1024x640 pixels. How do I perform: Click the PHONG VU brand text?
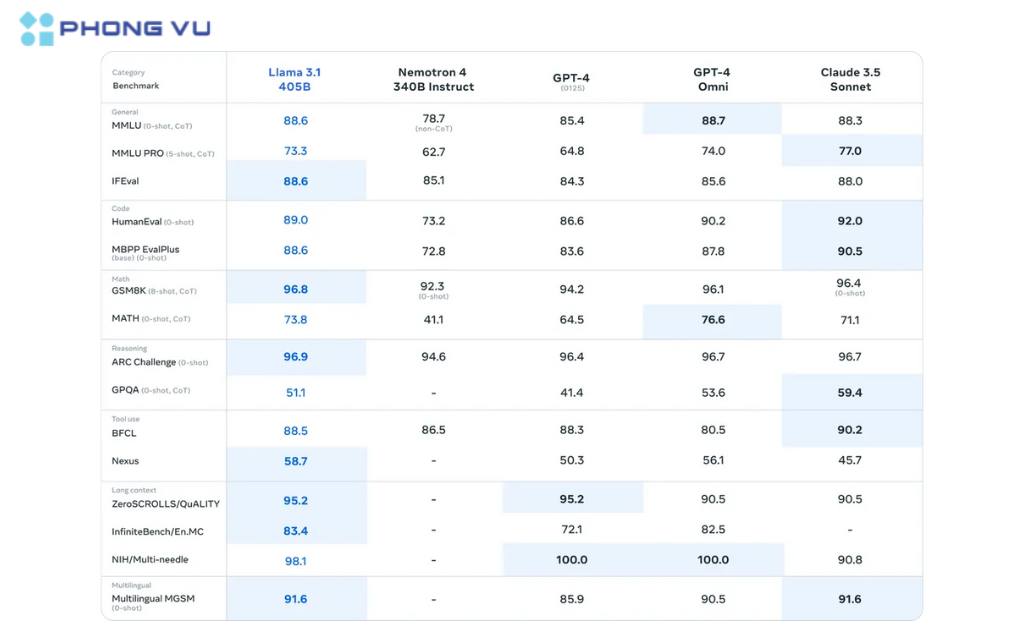tap(135, 28)
